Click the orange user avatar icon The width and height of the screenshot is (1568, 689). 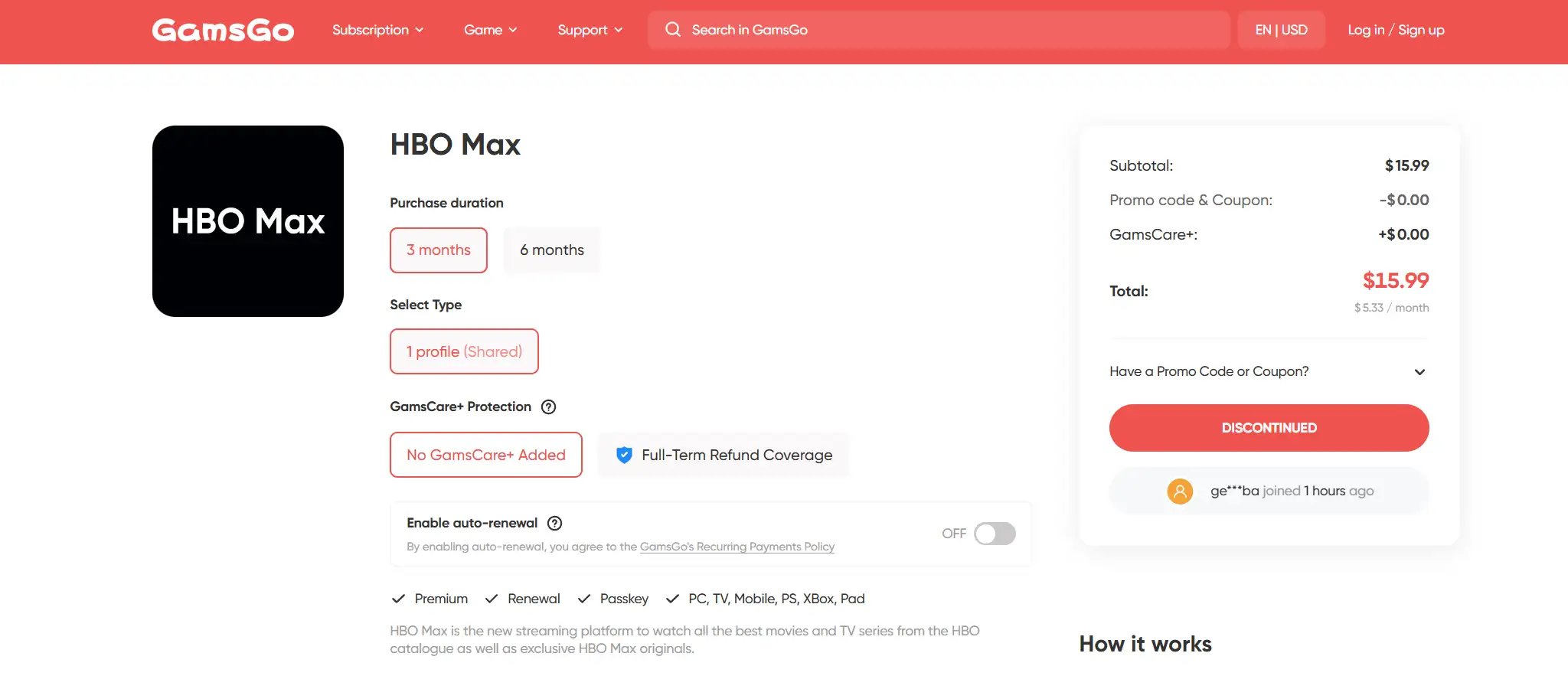click(1180, 491)
